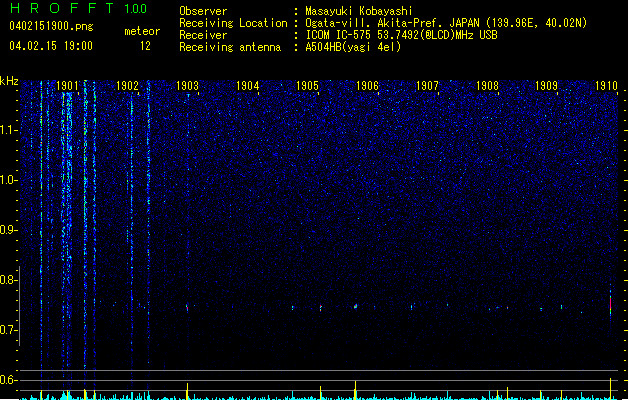Image resolution: width=629 pixels, height=400 pixels.
Task: Click the 1906 time marker
Action: point(367,85)
